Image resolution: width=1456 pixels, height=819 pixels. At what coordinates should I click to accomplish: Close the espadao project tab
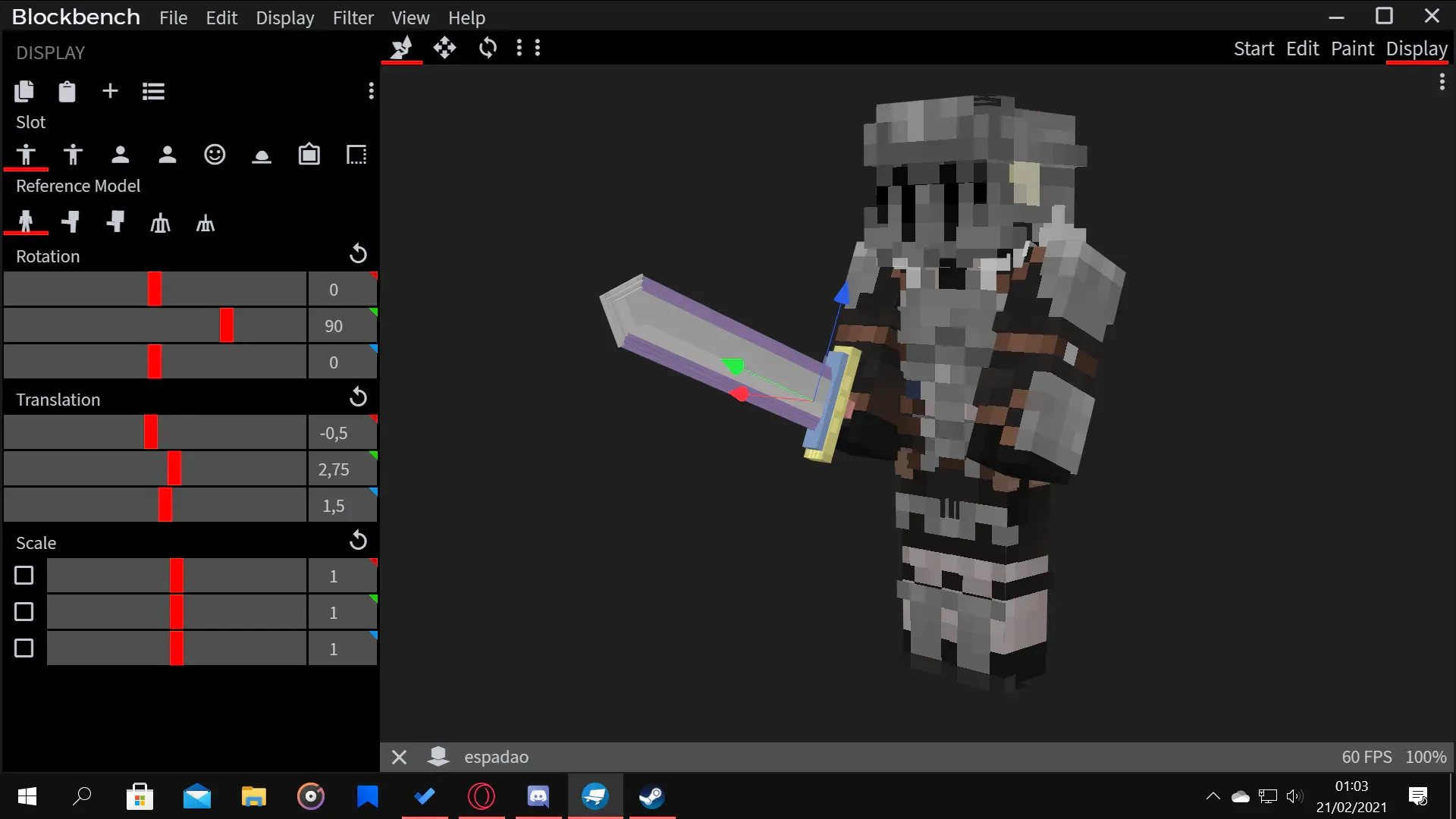pyautogui.click(x=400, y=757)
